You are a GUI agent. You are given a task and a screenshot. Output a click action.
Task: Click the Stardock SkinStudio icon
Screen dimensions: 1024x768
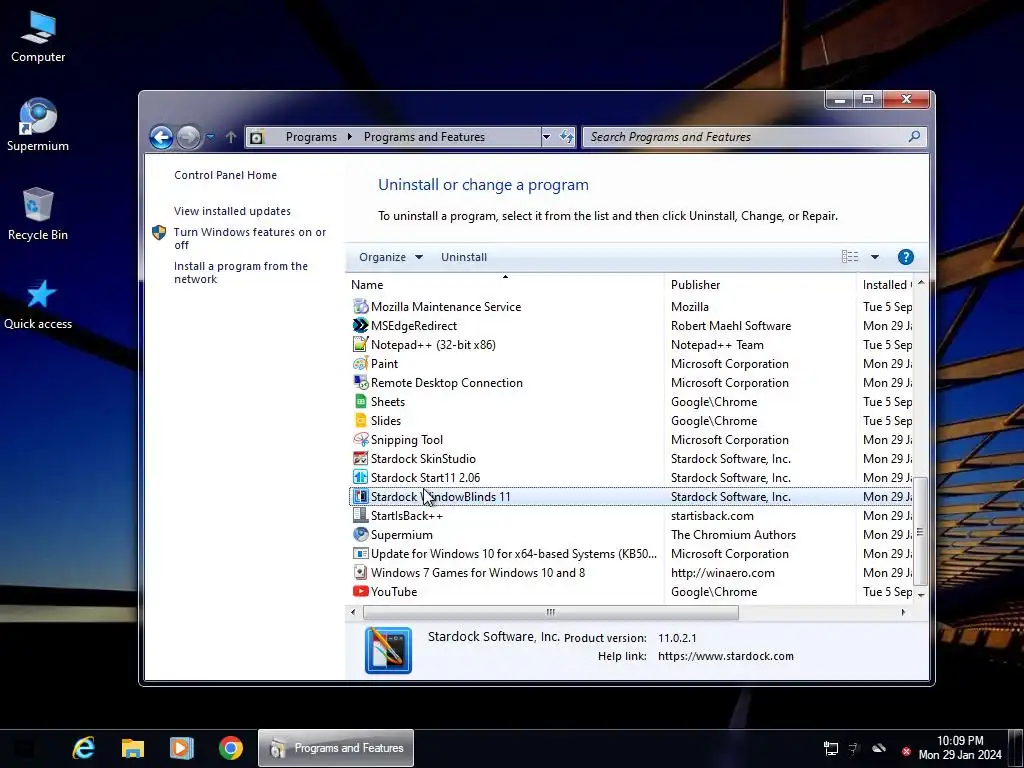point(360,458)
